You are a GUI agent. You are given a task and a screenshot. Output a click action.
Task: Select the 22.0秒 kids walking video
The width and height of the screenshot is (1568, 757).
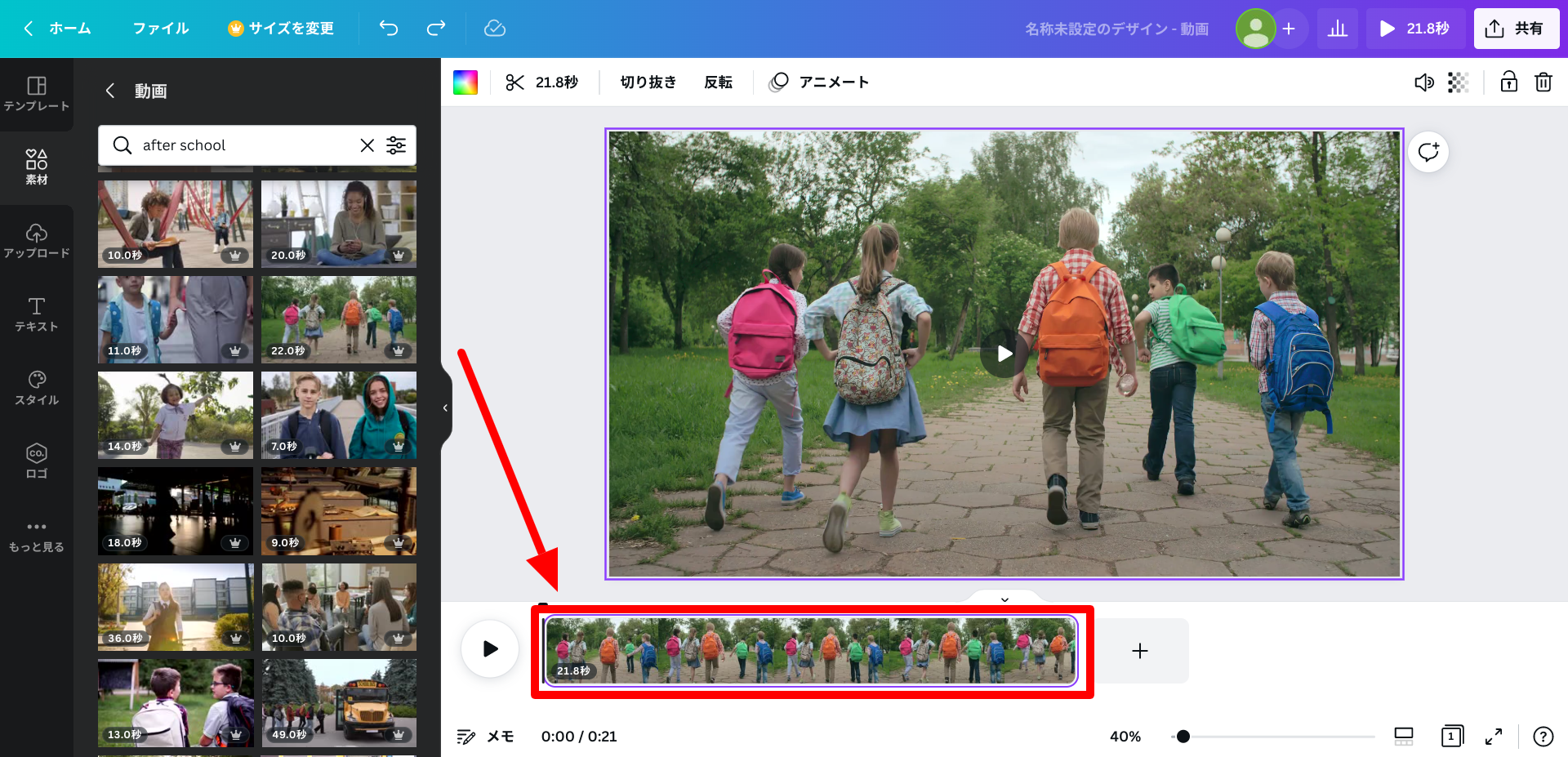tap(339, 319)
